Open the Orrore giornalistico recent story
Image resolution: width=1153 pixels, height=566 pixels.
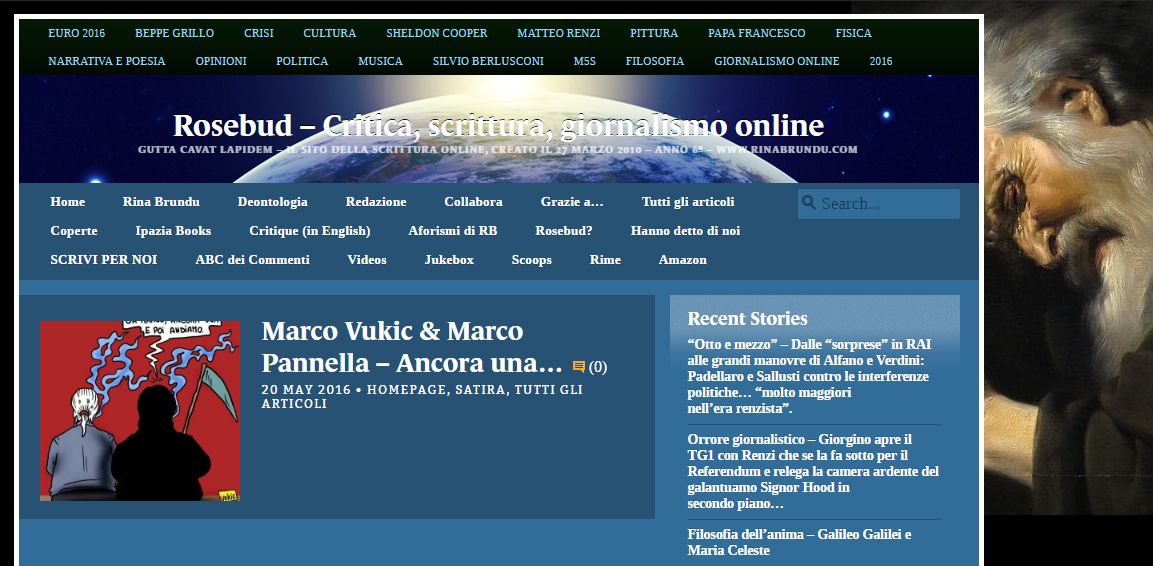(813, 472)
